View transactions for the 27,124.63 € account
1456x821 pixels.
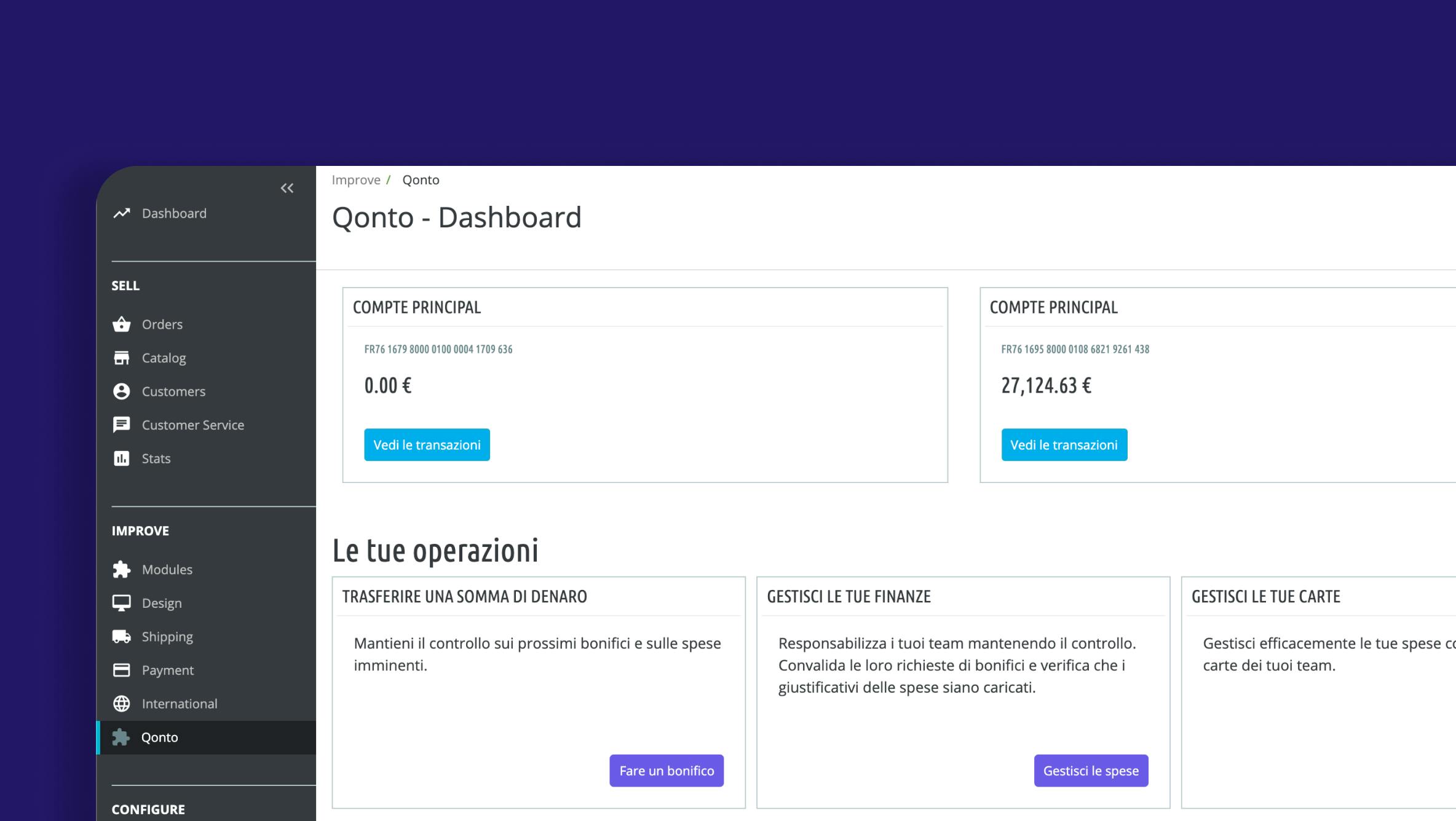[1064, 445]
